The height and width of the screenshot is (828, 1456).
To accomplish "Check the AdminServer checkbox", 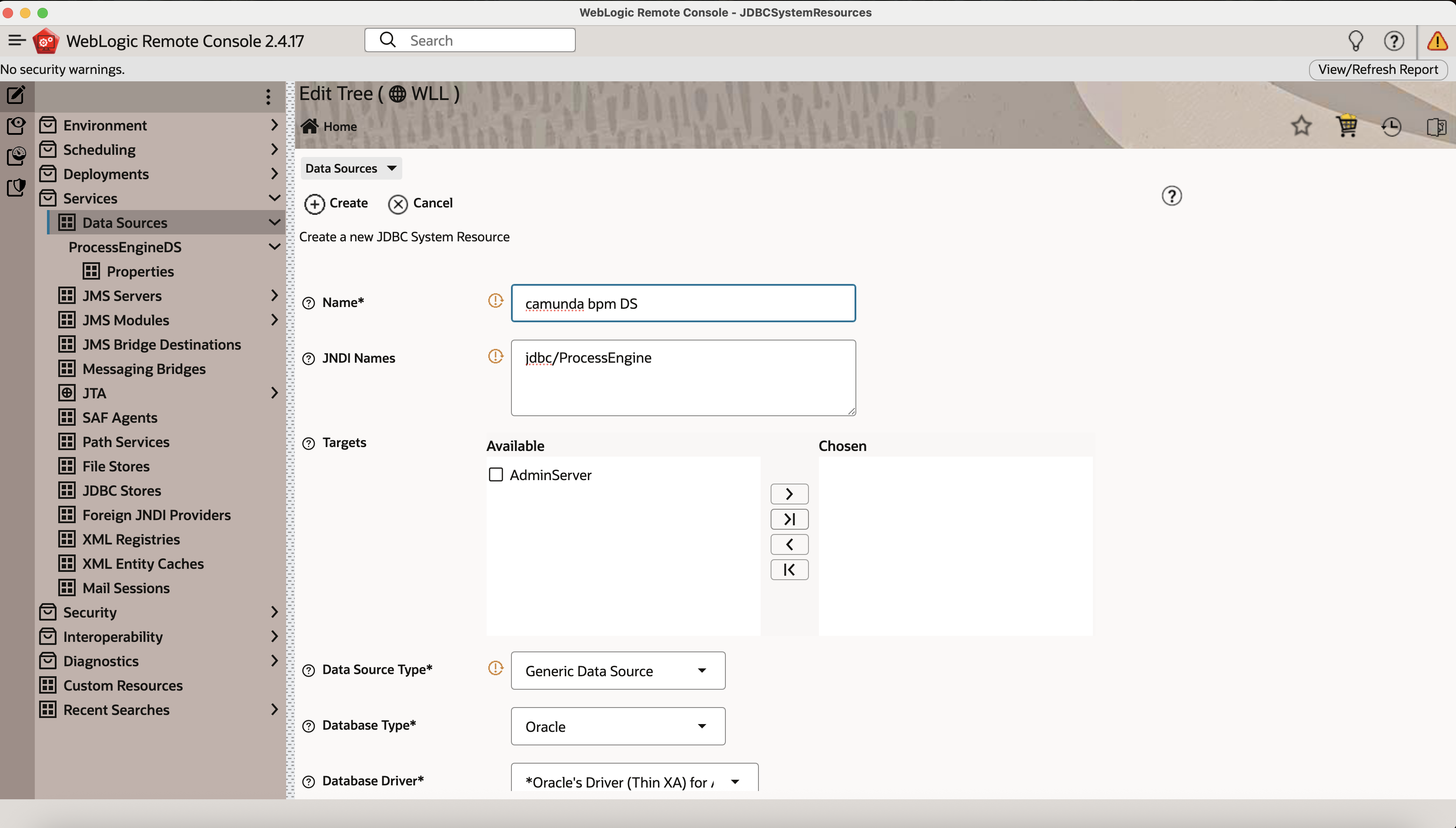I will click(496, 475).
